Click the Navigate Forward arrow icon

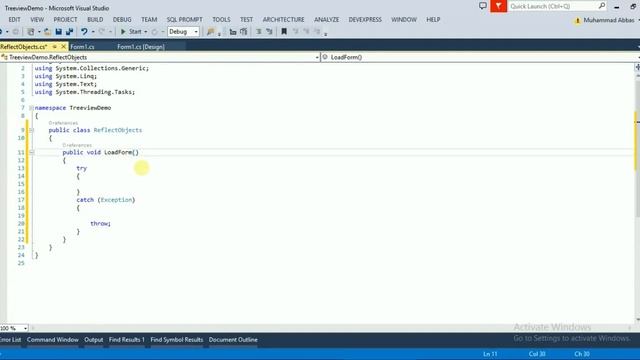16,31
